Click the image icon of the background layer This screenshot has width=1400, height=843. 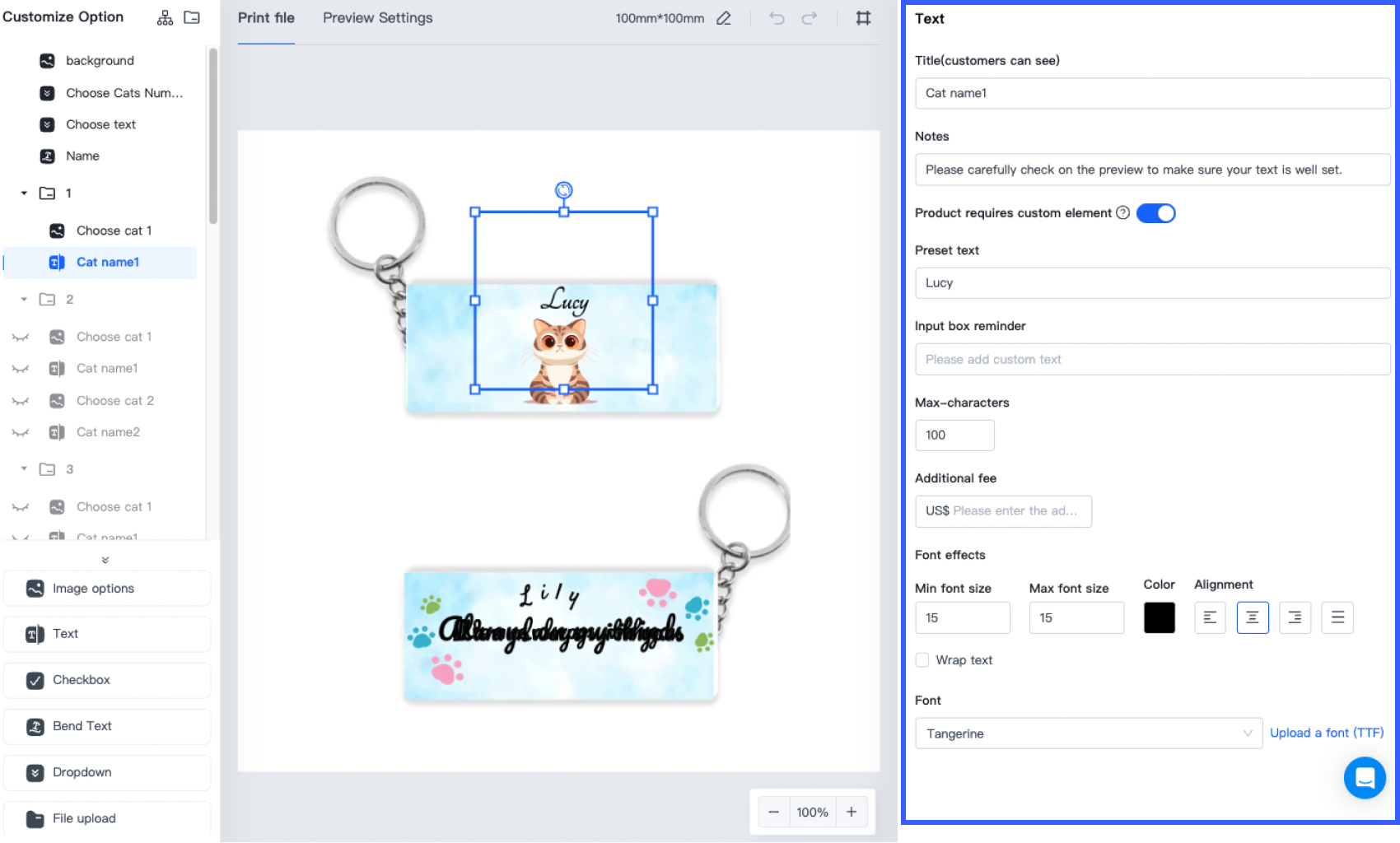(x=48, y=61)
